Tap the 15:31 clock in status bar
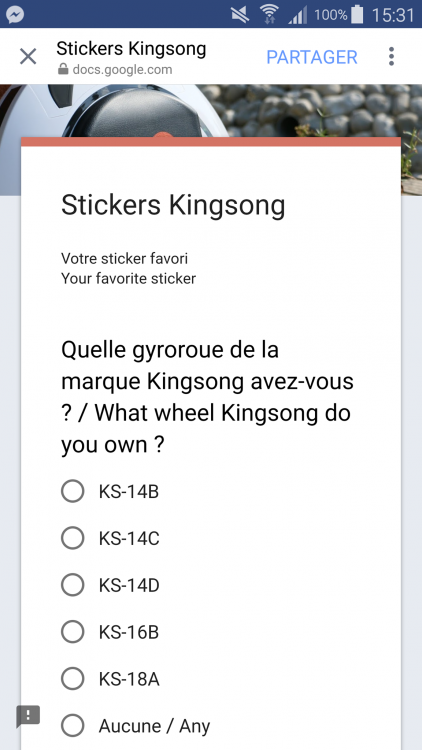The image size is (422, 750). 392,15
